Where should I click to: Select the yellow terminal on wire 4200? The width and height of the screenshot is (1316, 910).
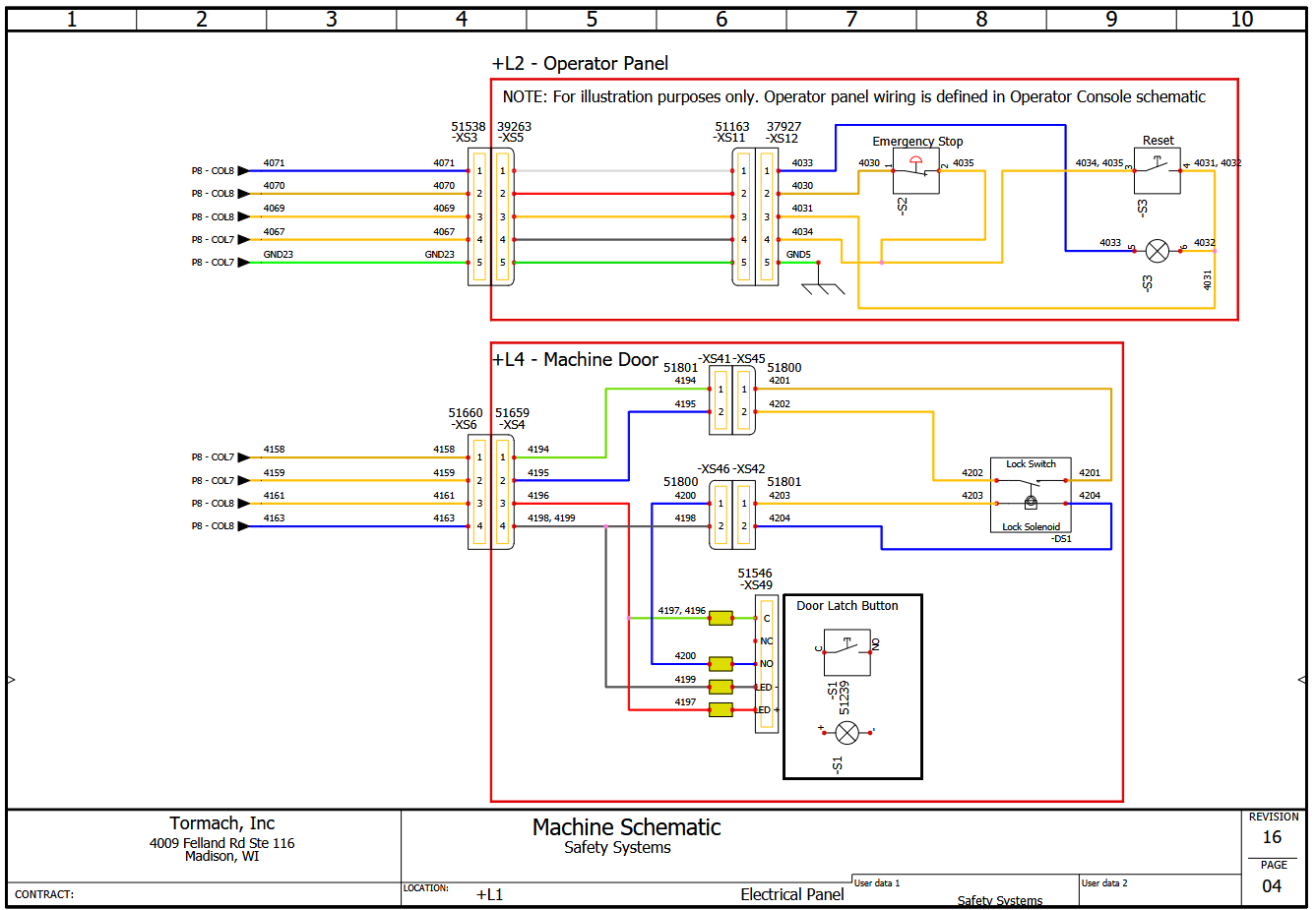point(721,664)
